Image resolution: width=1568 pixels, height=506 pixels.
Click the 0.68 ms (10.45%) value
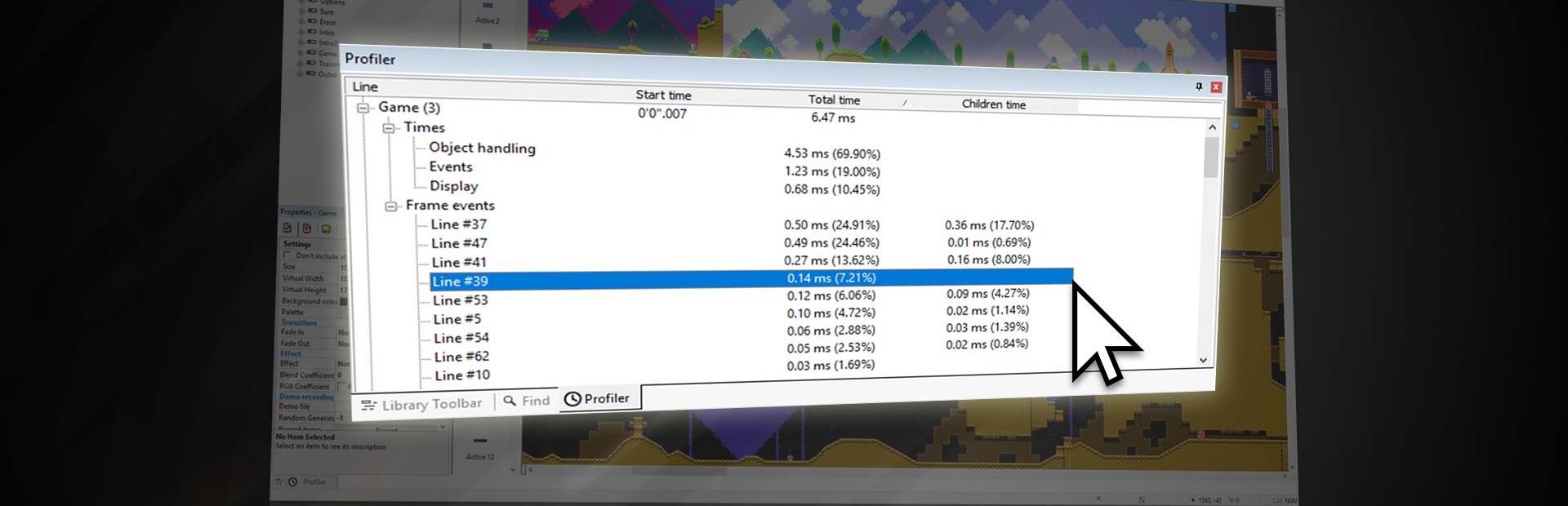[x=832, y=189]
